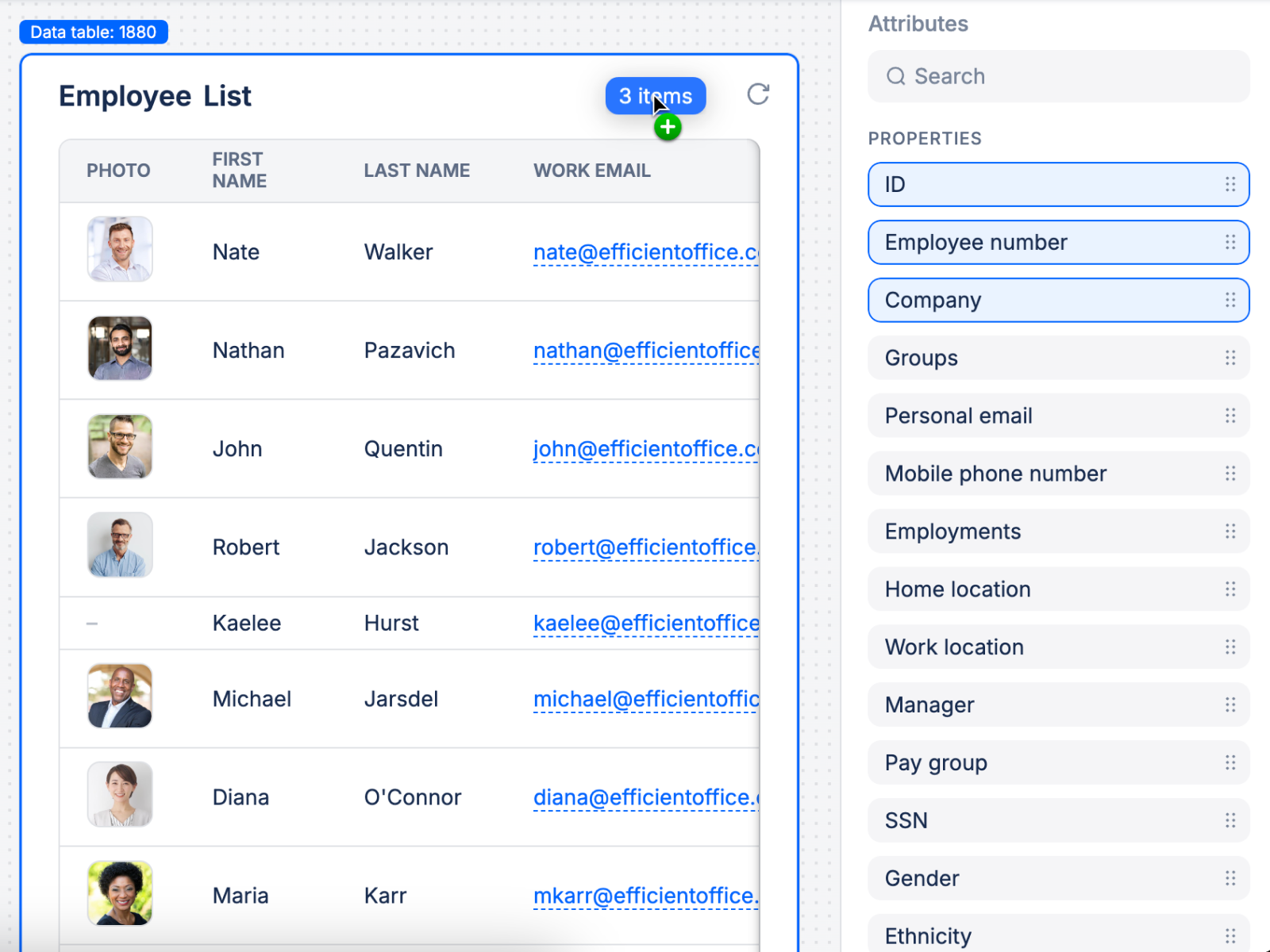
Task: Click drag handle on Employee number property
Action: [x=1230, y=242]
